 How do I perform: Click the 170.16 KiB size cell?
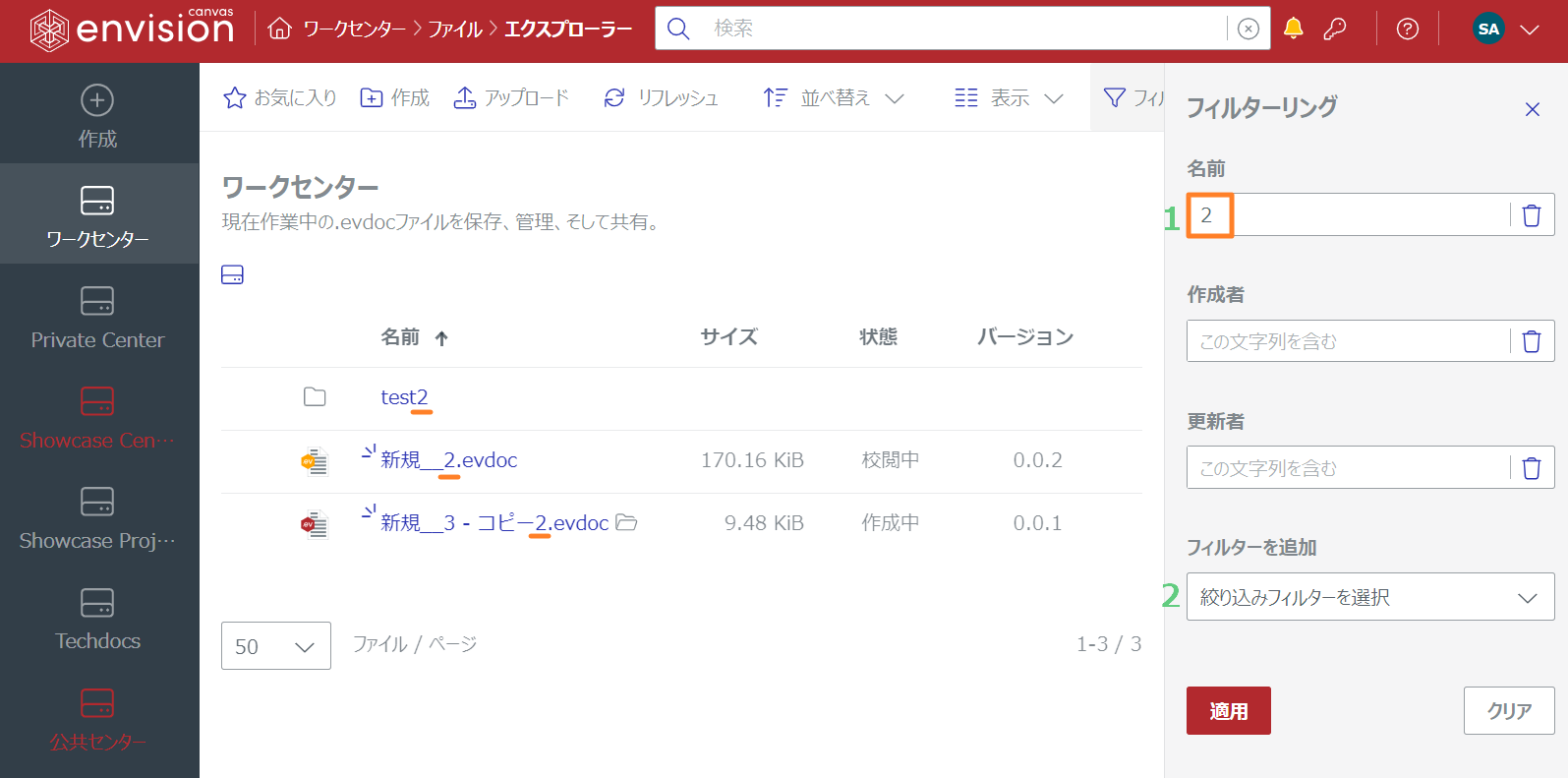click(x=752, y=460)
